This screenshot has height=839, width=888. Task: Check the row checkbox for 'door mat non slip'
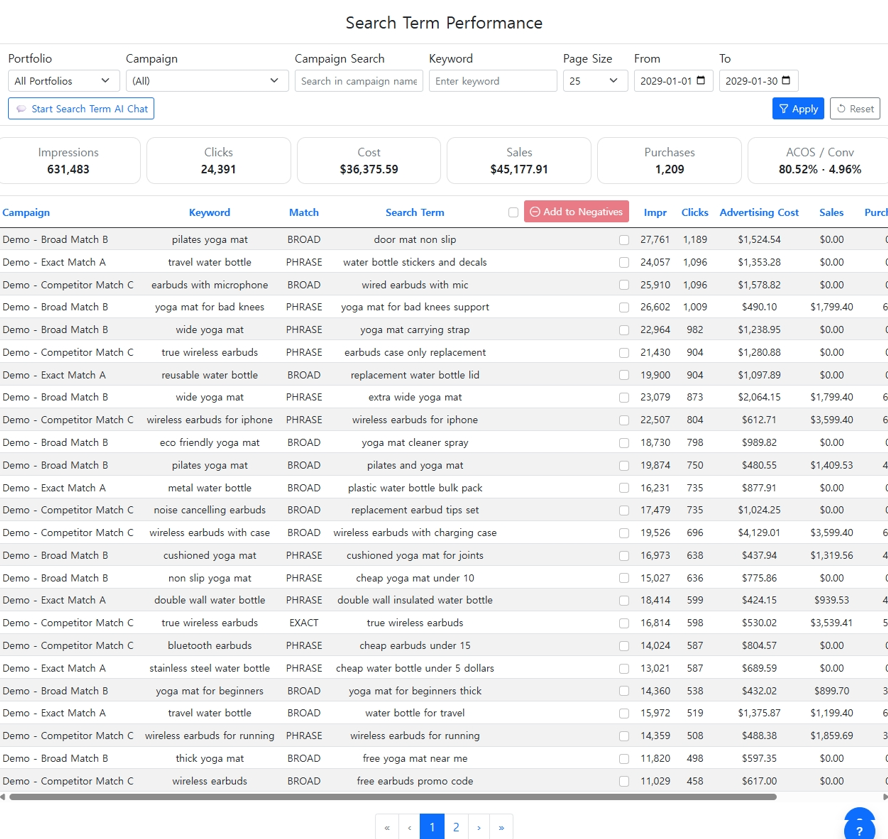click(x=622, y=239)
